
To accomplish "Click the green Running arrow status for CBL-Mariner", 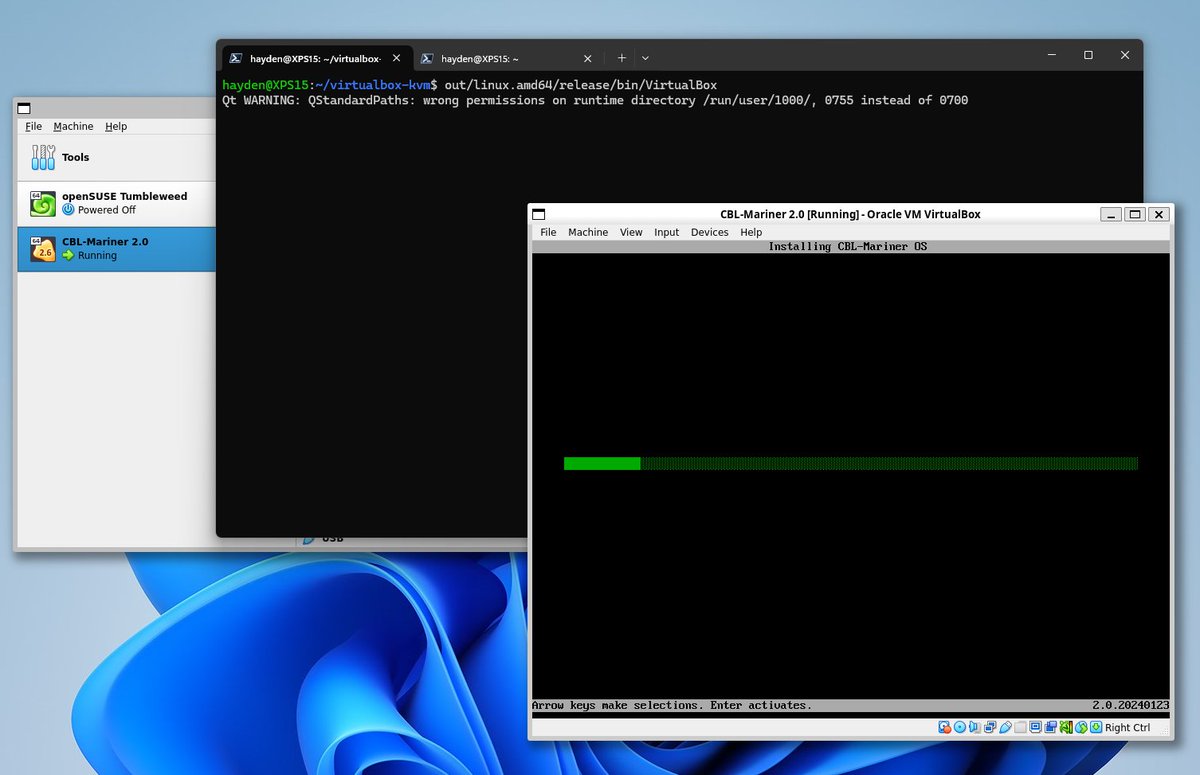I will 68,256.
